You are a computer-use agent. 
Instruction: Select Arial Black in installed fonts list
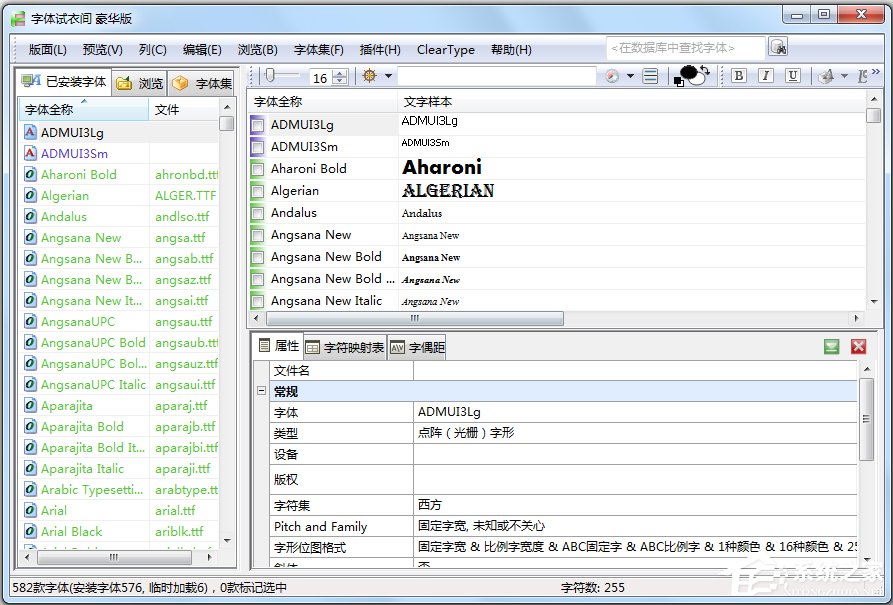pyautogui.click(x=71, y=532)
